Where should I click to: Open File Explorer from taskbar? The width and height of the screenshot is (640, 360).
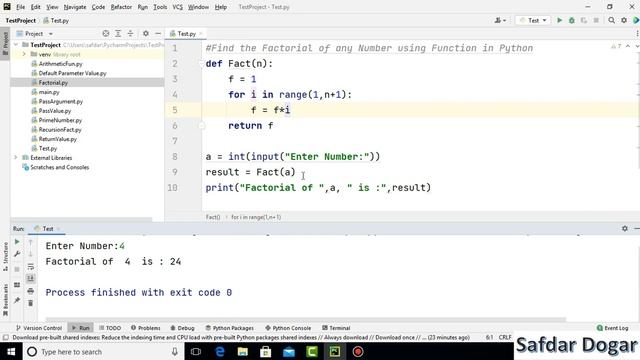pyautogui.click(x=242, y=351)
